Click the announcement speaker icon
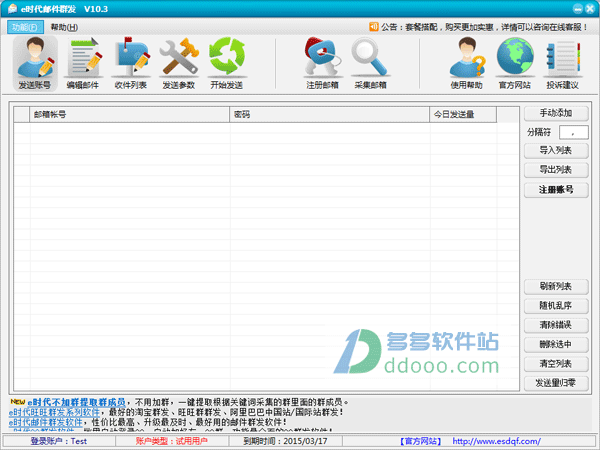This screenshot has height=450, width=600. pyautogui.click(x=373, y=27)
